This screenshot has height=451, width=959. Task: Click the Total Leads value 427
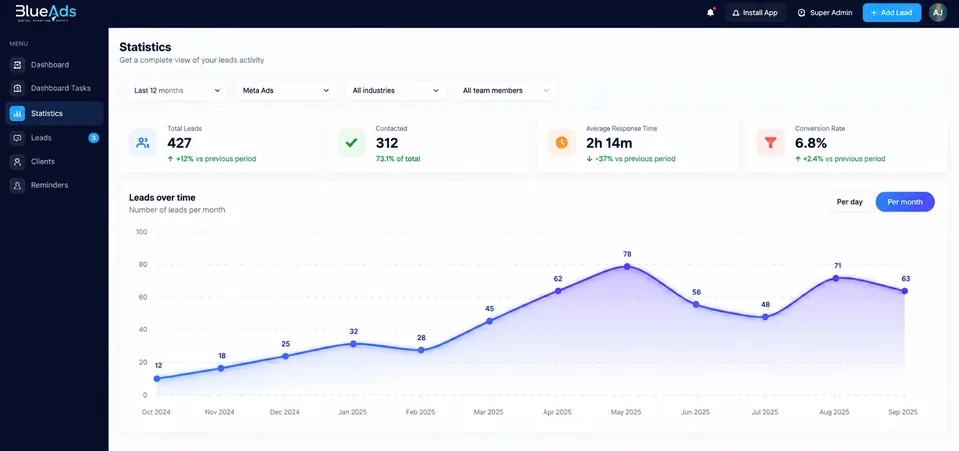click(180, 143)
